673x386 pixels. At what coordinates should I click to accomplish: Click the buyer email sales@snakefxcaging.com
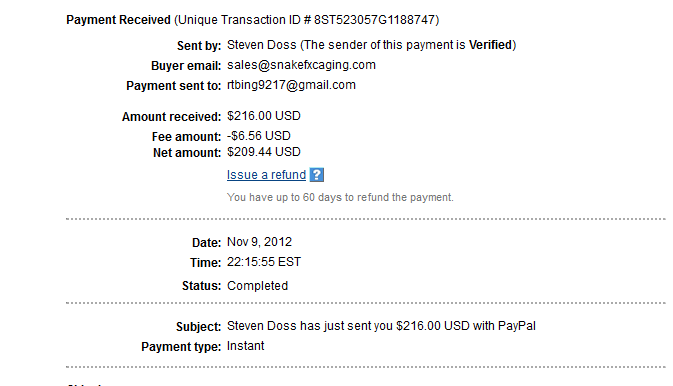coord(301,65)
